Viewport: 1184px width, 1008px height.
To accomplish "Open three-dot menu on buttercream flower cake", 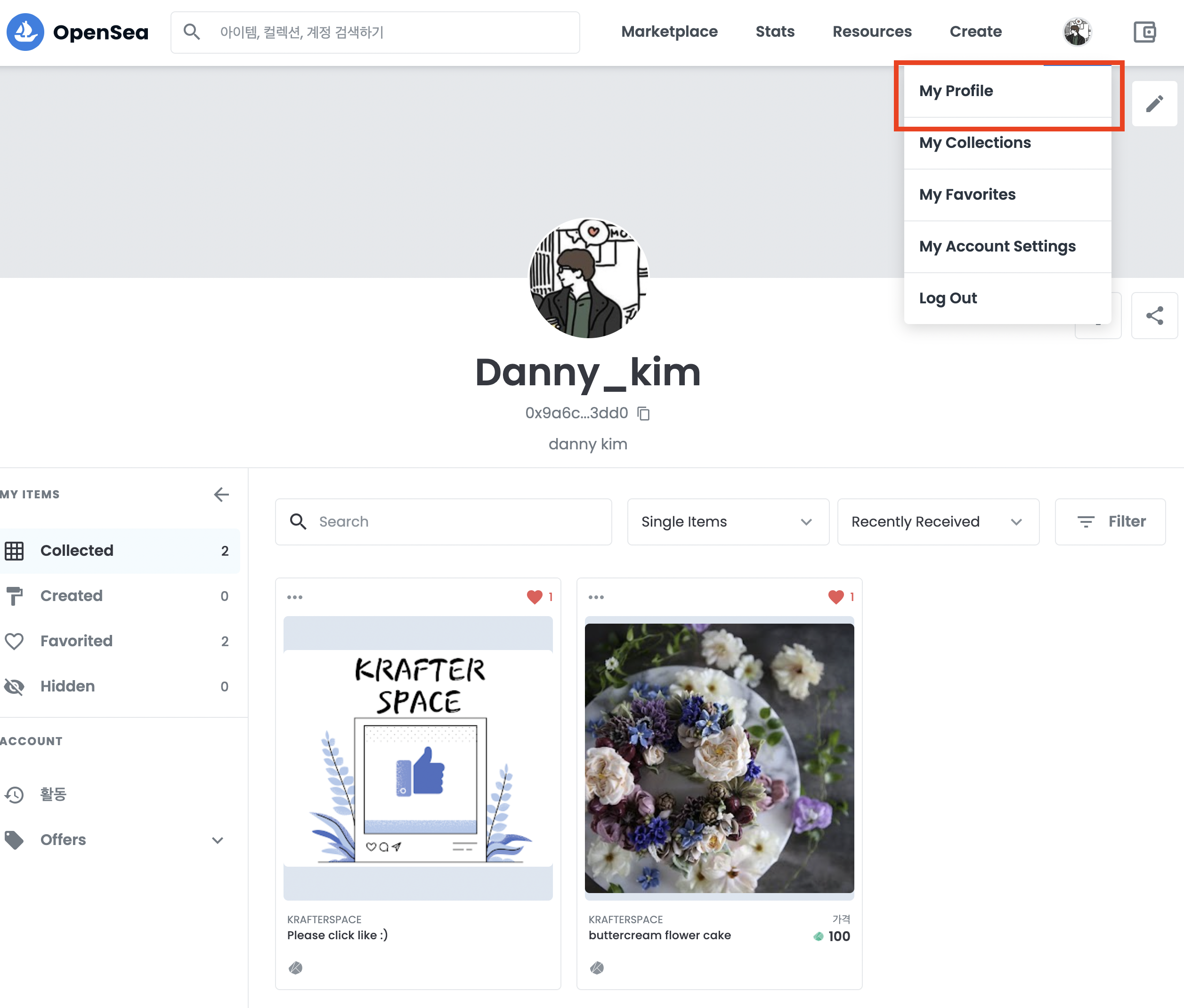I will coord(596,597).
